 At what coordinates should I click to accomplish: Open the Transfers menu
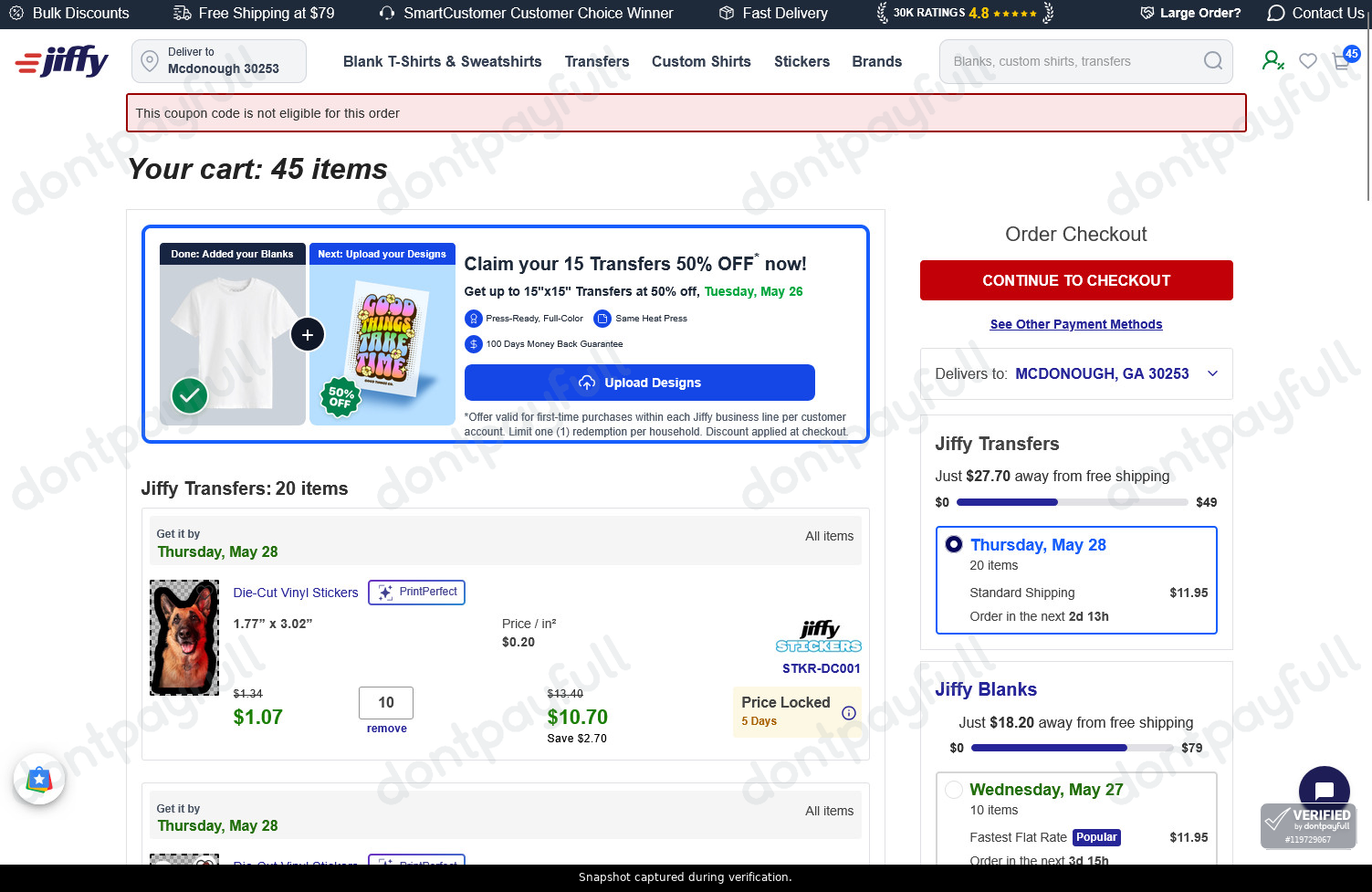[x=597, y=61]
